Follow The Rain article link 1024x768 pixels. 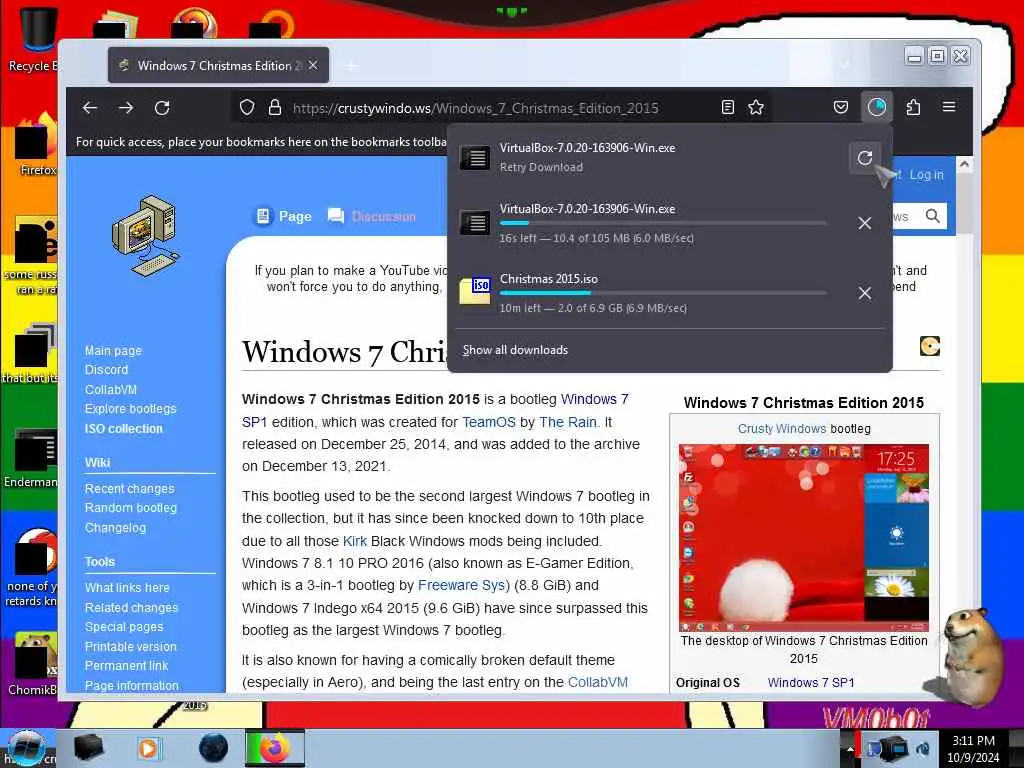pyautogui.click(x=568, y=423)
